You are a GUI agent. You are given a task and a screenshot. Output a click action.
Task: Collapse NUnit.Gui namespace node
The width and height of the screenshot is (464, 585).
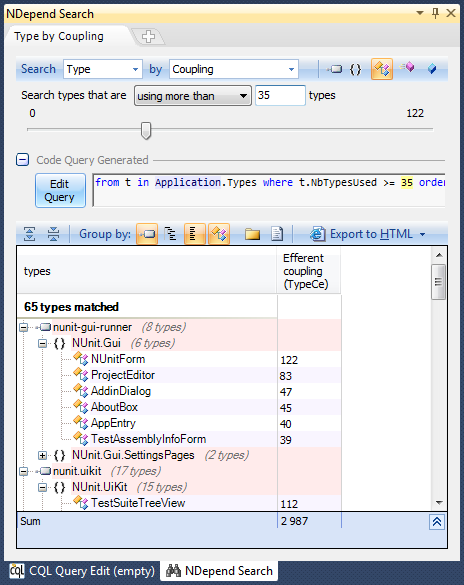click(43, 343)
